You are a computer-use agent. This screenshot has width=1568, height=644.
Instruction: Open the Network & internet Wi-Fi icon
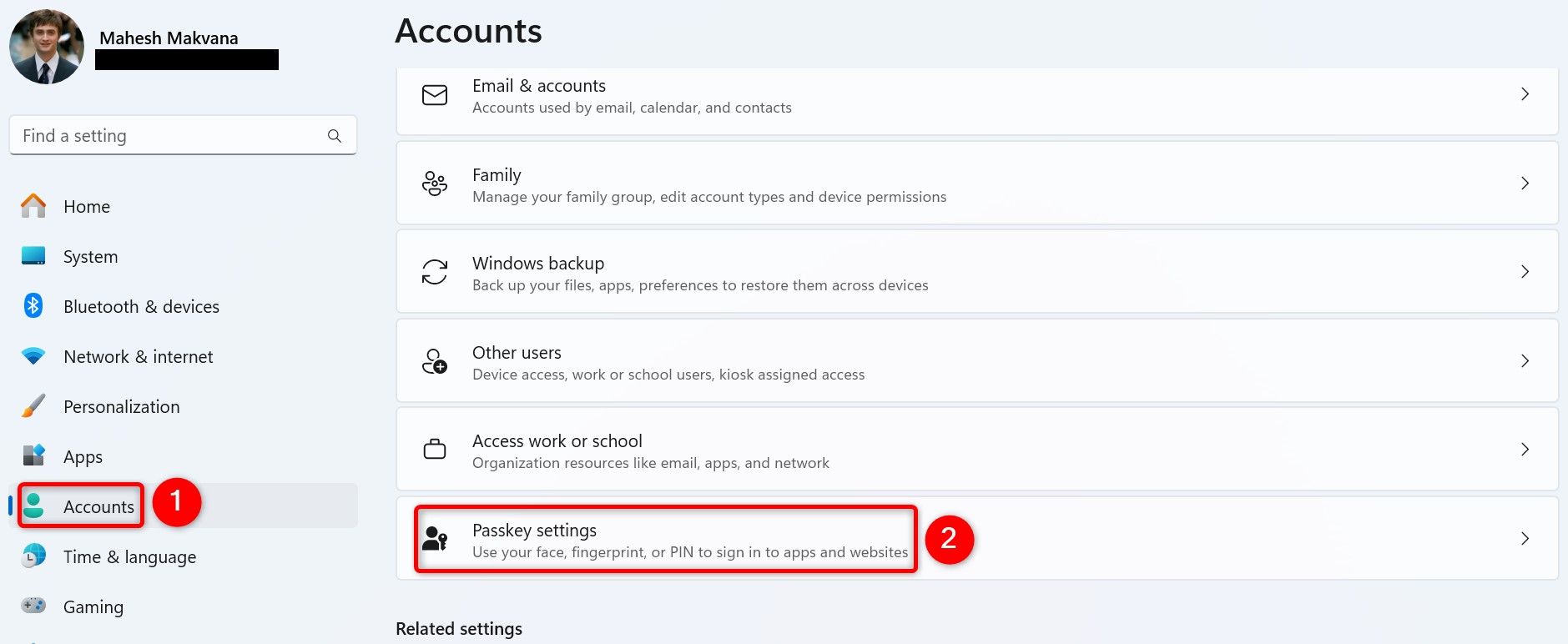click(33, 356)
